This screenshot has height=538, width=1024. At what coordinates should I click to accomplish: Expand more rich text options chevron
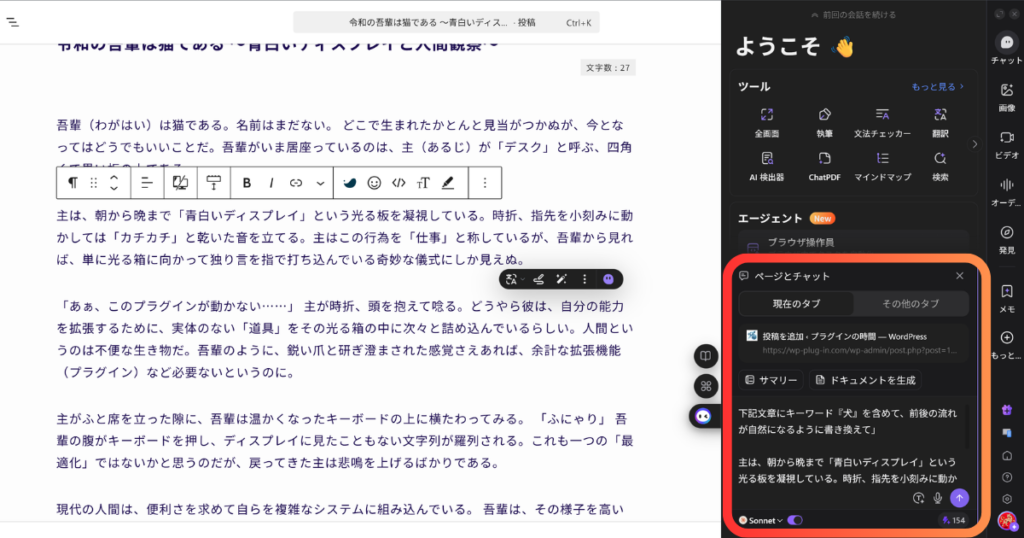pos(320,183)
